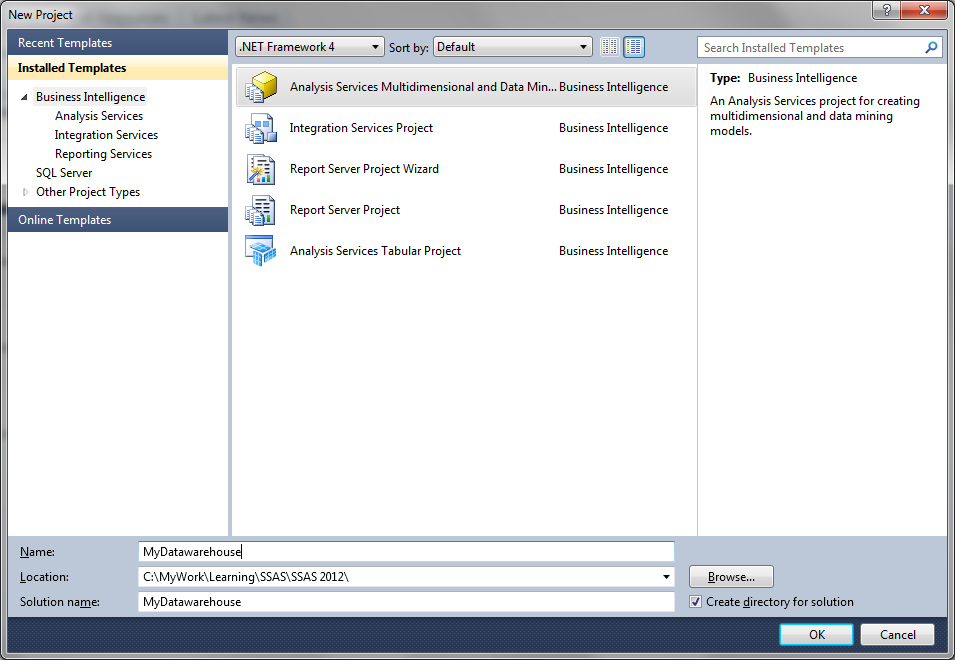The width and height of the screenshot is (955, 660).
Task: Click the Browse button for location
Action: point(730,576)
